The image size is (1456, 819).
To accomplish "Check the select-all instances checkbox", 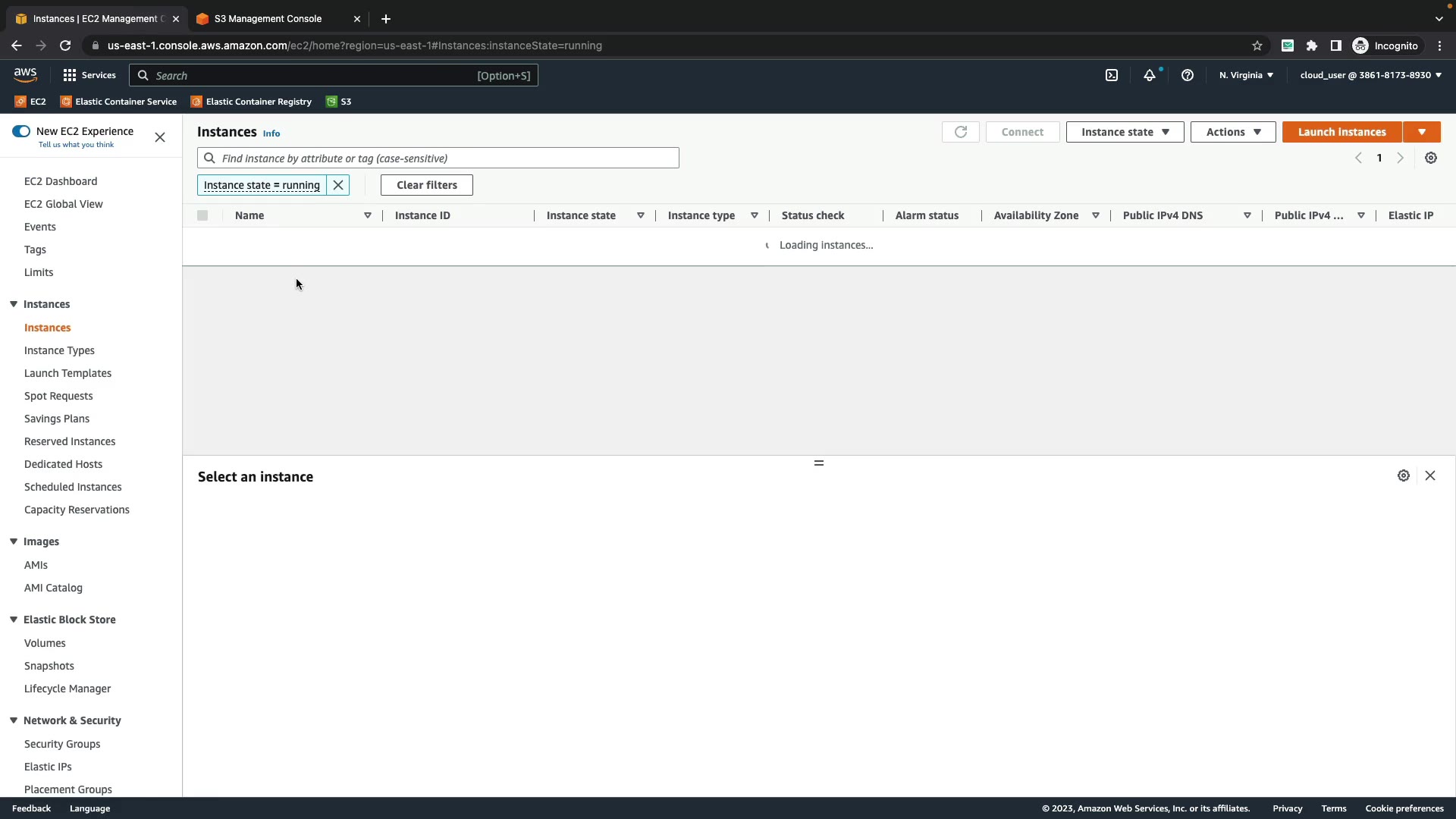I will [x=202, y=215].
